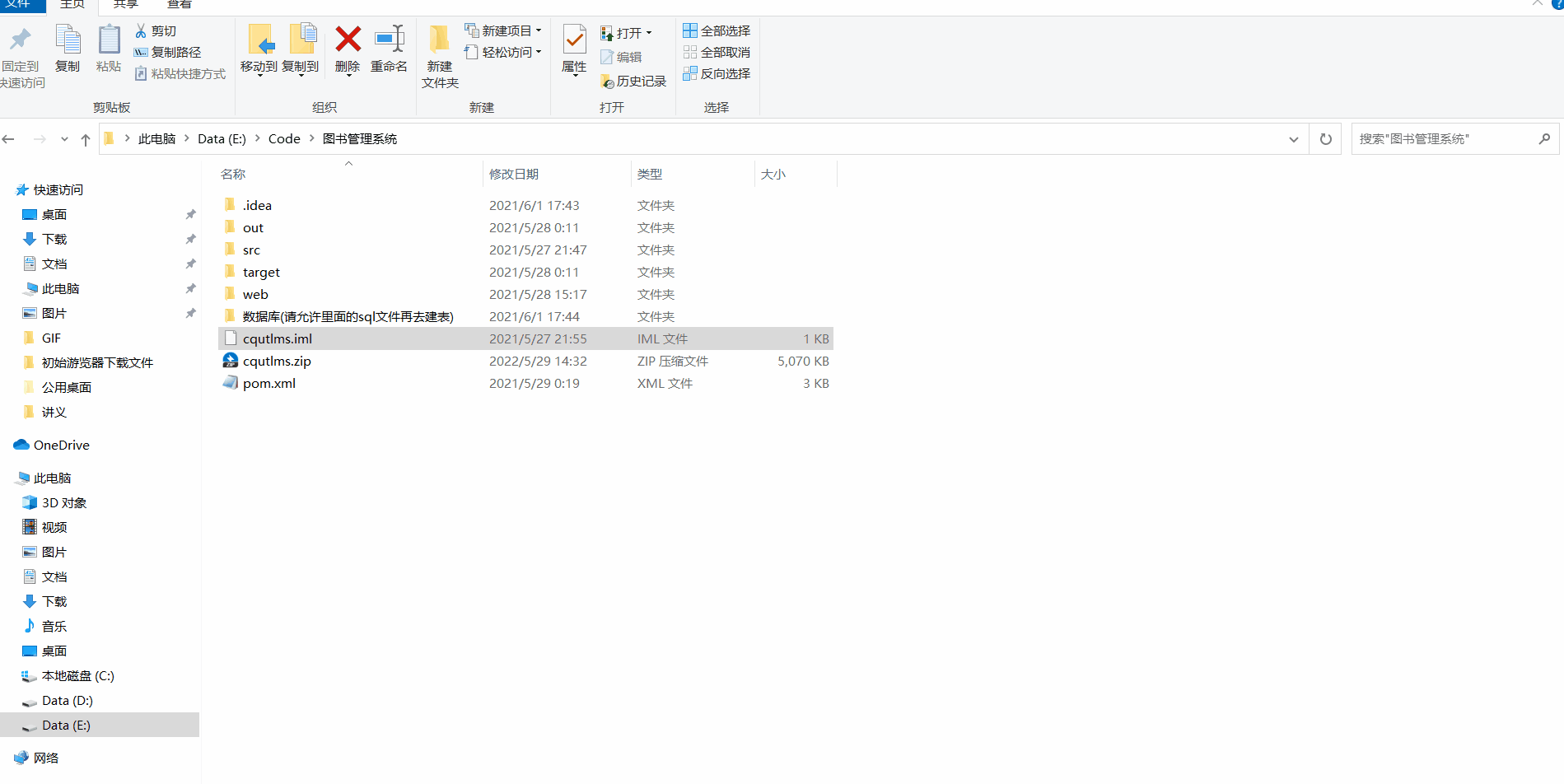This screenshot has width=1564, height=784.
Task: Enable 全部选择 to select all items
Action: tap(715, 30)
